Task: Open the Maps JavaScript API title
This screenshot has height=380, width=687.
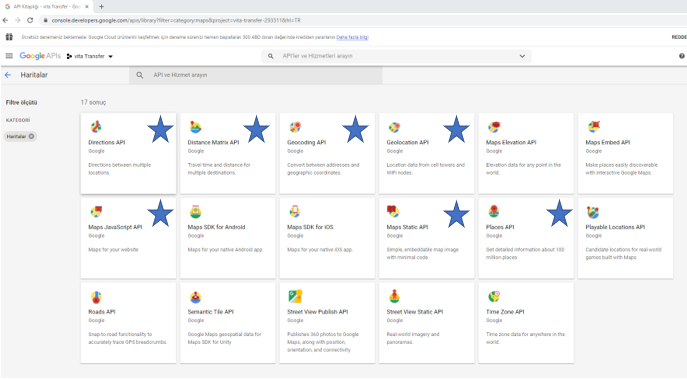Action: [x=115, y=227]
